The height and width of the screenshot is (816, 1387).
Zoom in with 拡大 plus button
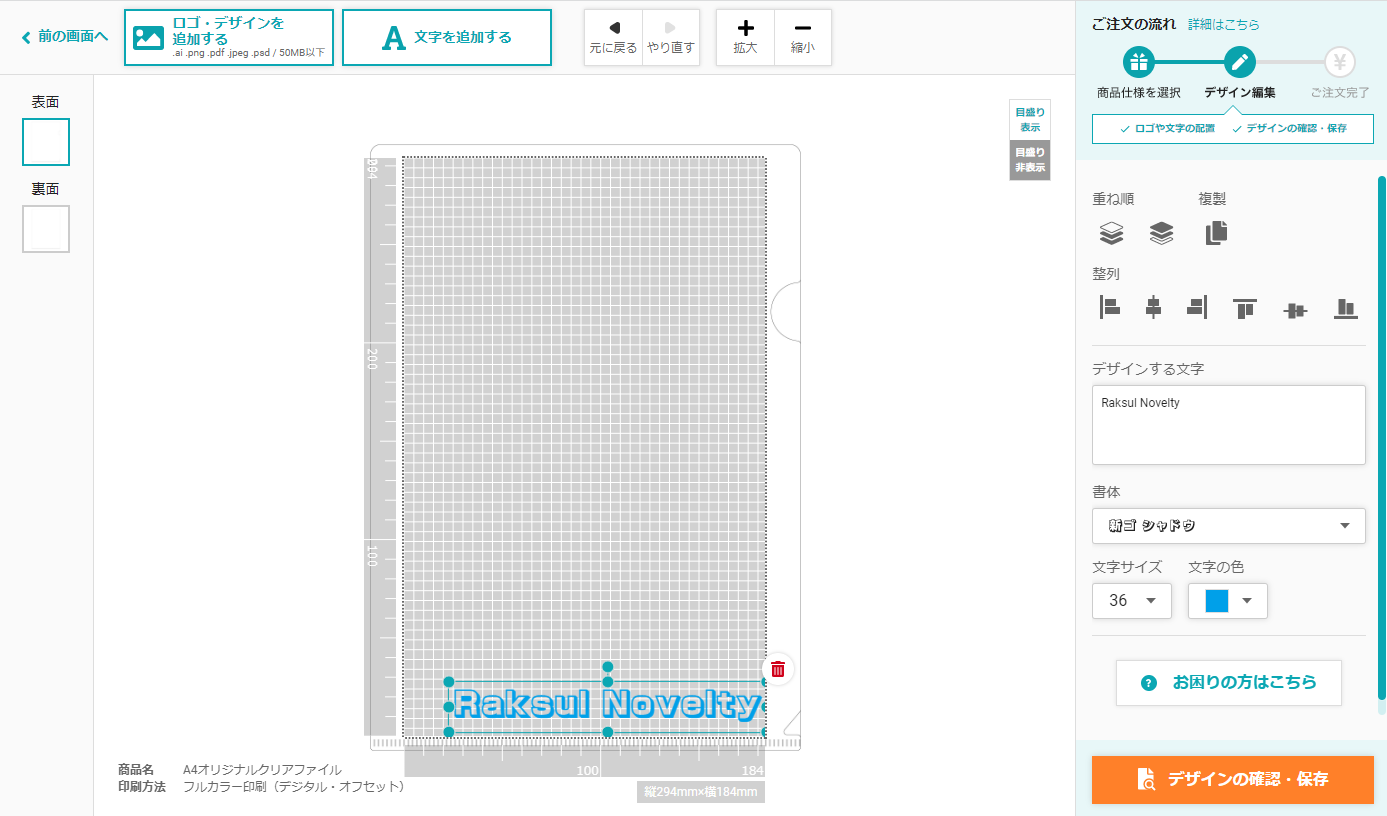pos(745,38)
